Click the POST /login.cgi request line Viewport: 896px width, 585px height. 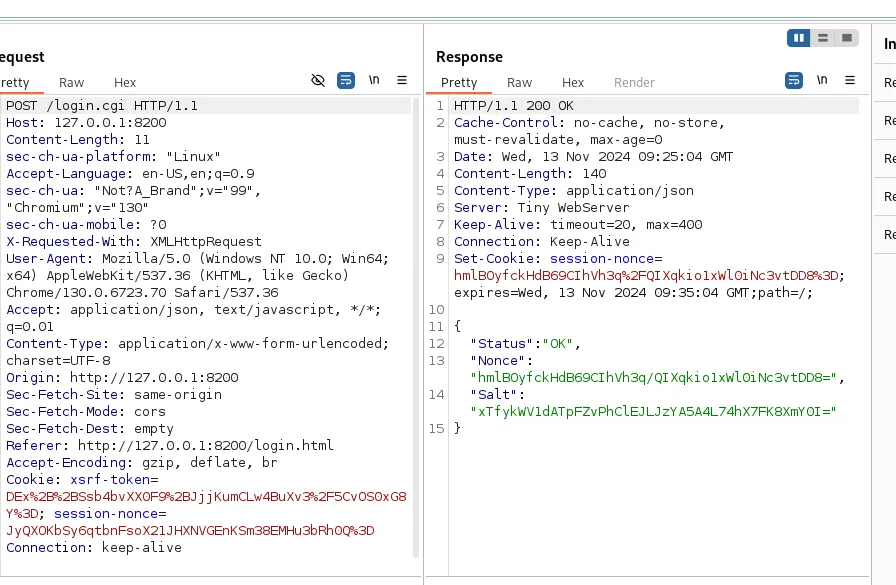click(102, 106)
